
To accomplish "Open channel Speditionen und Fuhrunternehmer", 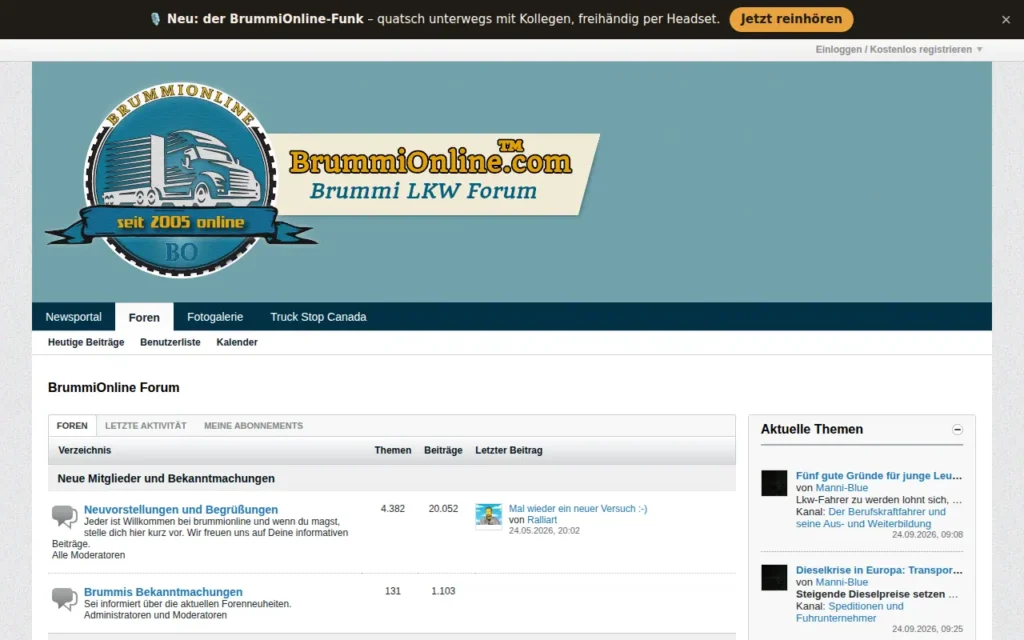I will (850, 612).
